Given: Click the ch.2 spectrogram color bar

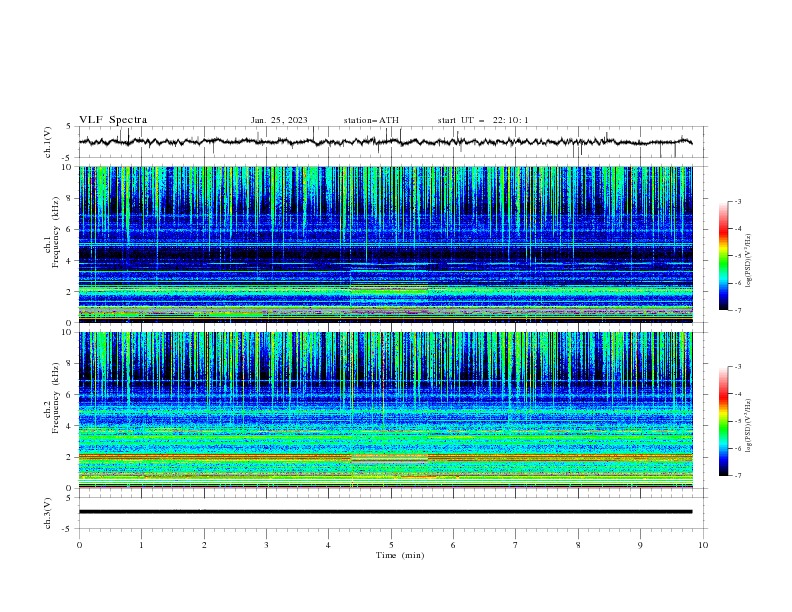Looking at the screenshot, I should (x=723, y=421).
